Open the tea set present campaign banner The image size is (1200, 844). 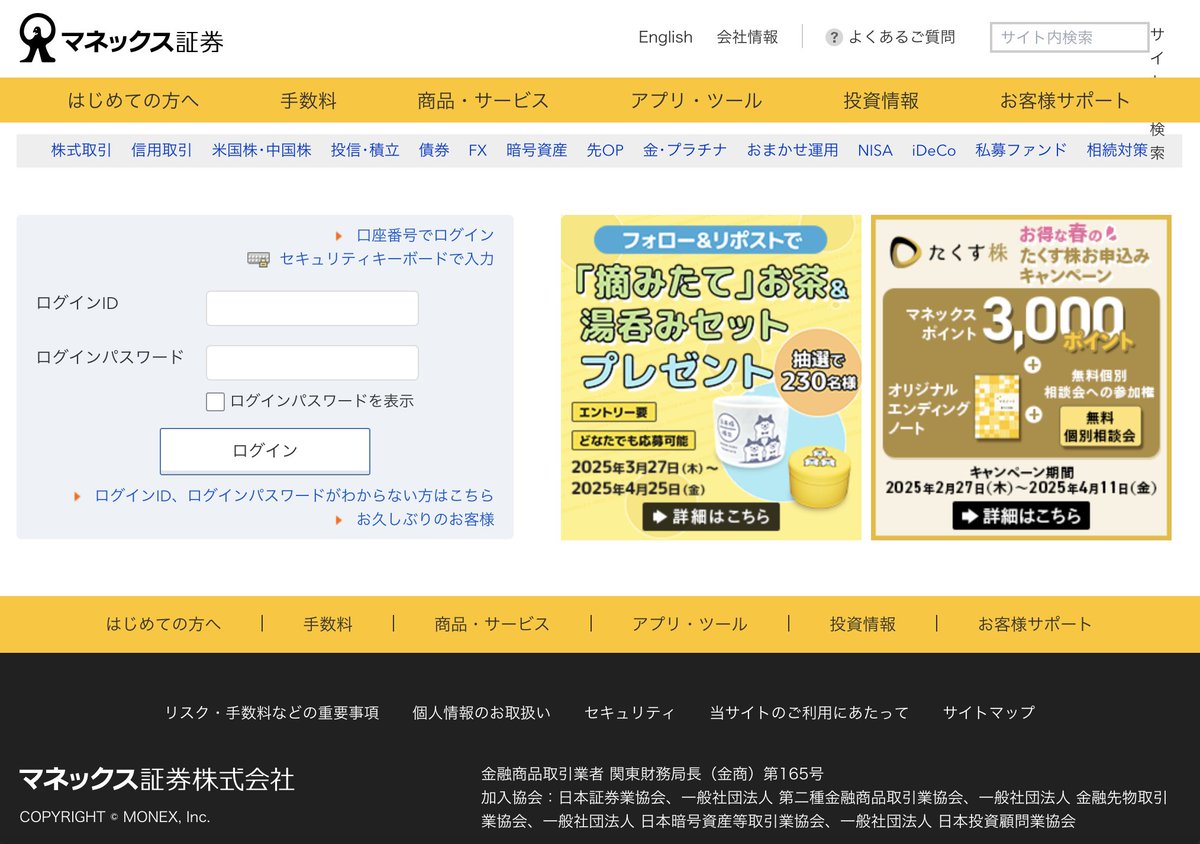(711, 377)
